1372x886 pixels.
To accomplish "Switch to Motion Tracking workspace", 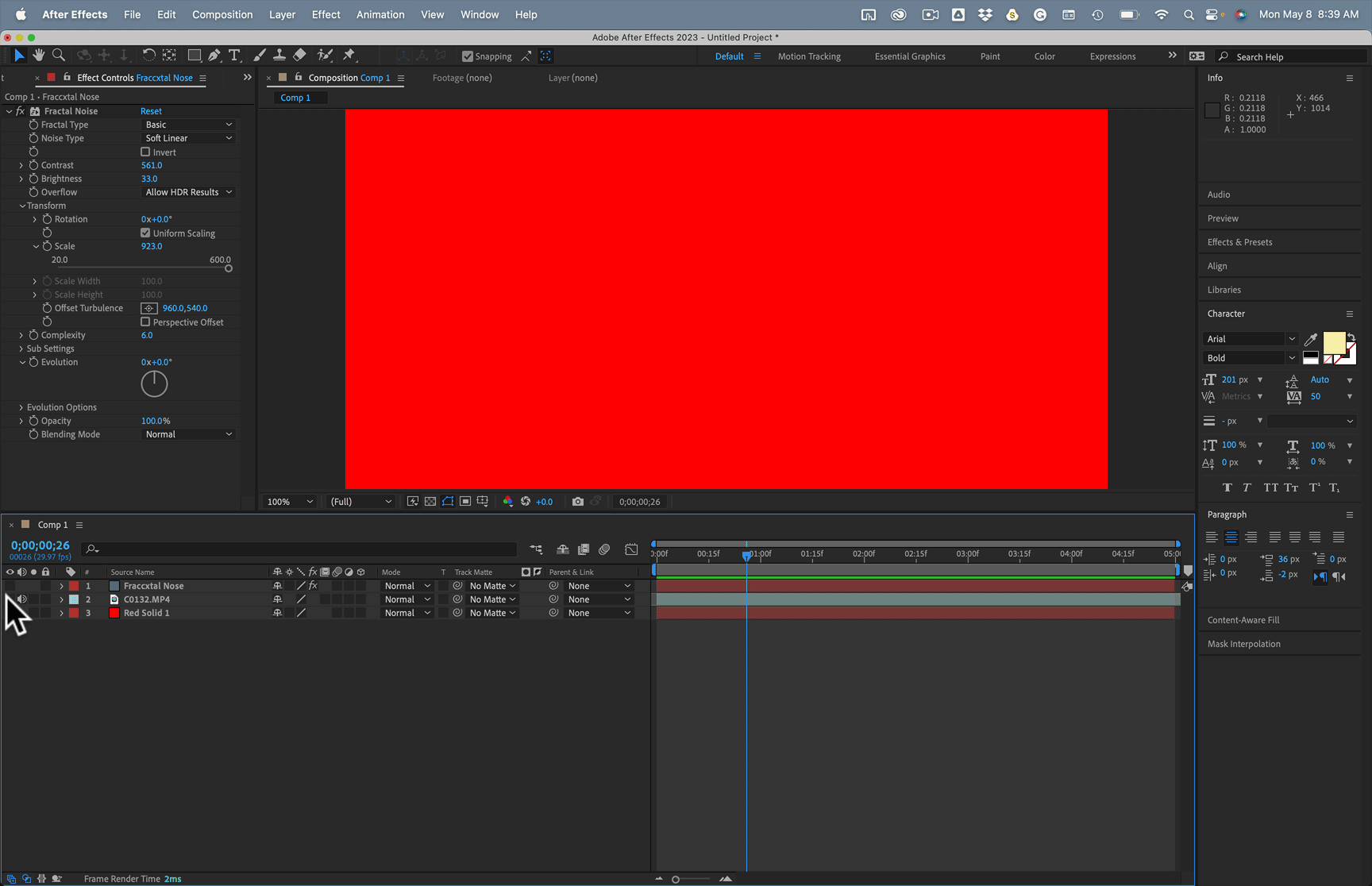I will point(809,56).
